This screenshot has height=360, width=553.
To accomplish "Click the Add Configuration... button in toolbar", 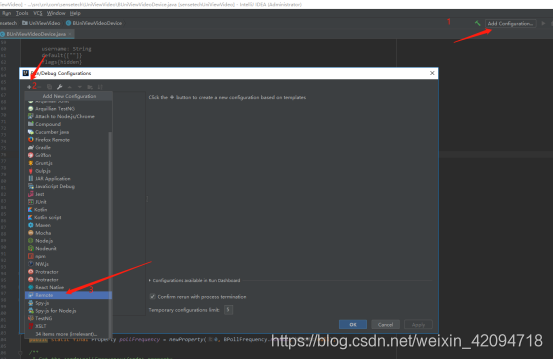I will 510,24.
